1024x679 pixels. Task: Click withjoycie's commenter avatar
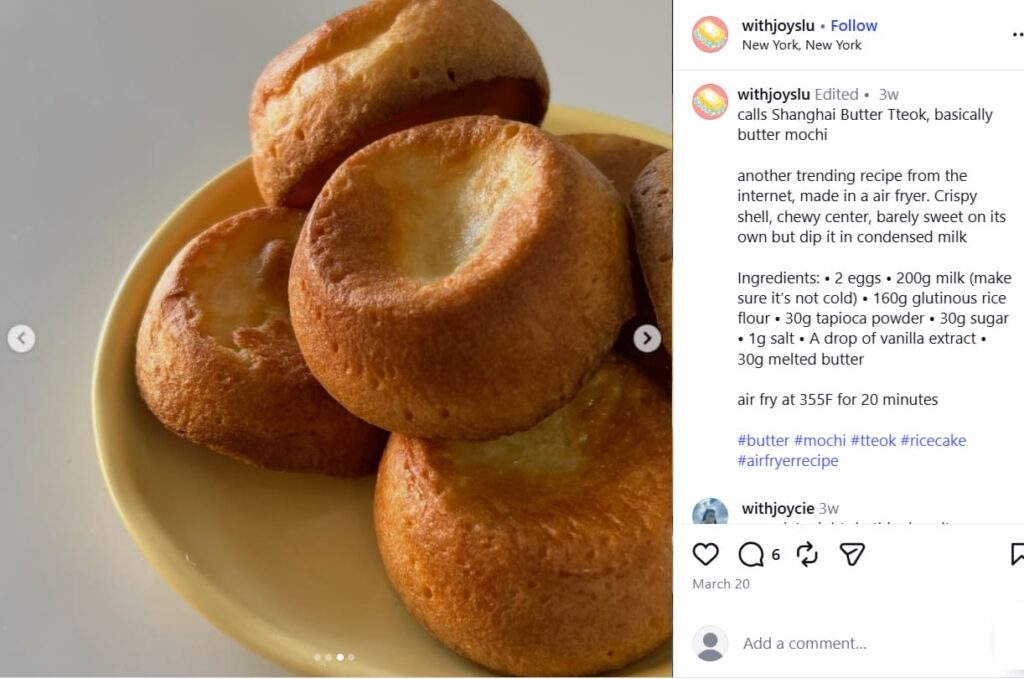pos(710,513)
